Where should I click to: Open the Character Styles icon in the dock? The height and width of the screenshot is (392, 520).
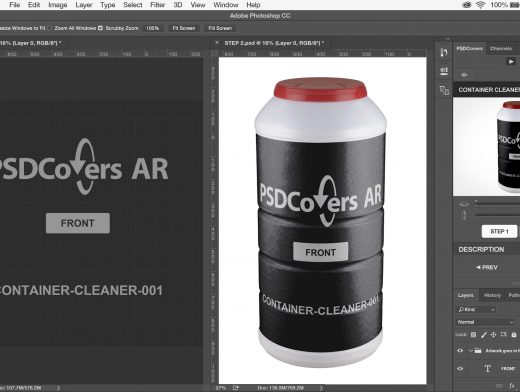pos(444,90)
